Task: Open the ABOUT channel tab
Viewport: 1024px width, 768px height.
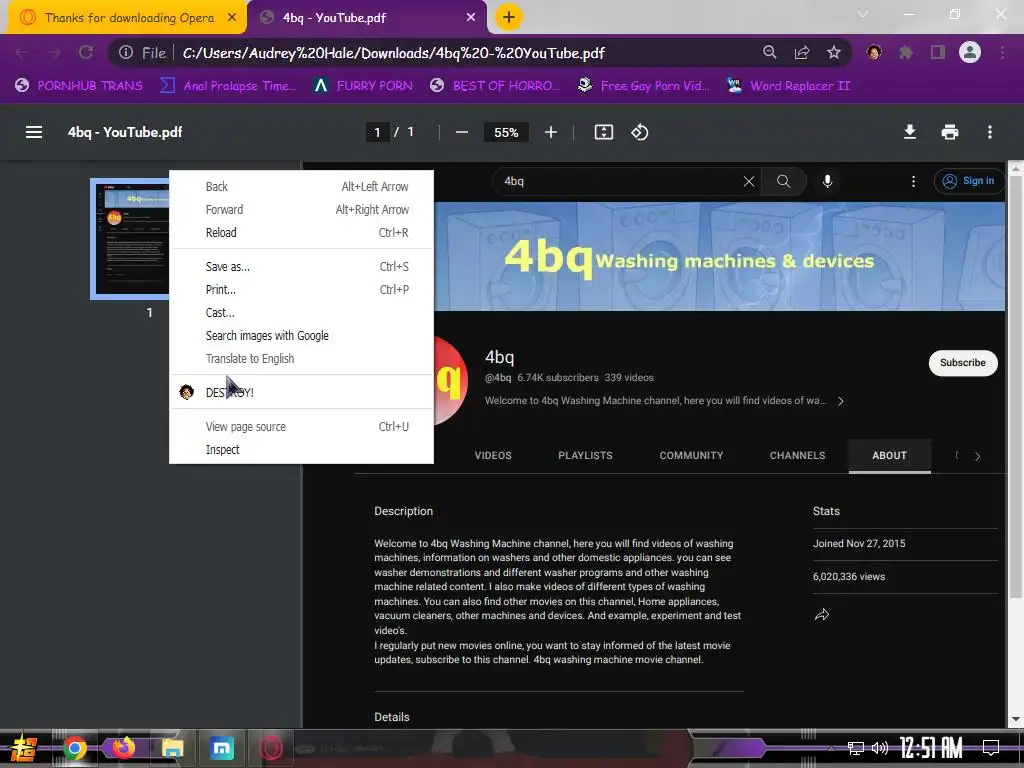Action: pos(889,455)
